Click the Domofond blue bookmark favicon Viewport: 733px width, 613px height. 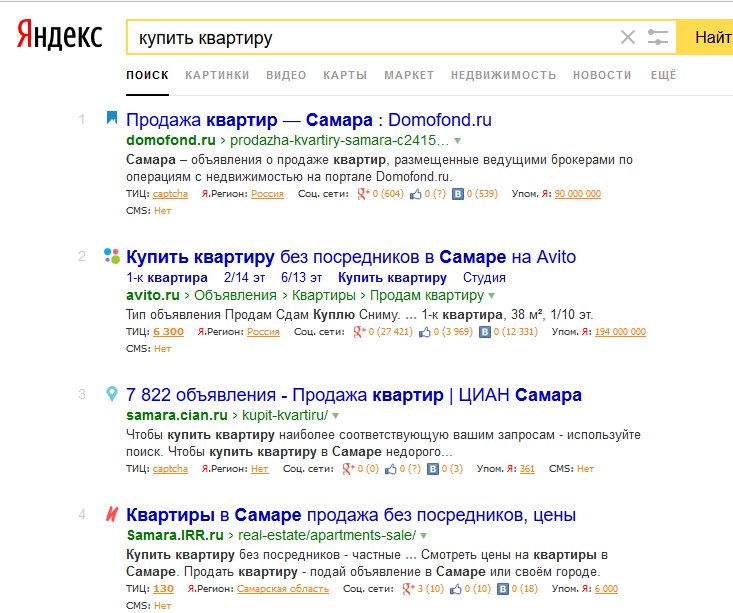[112, 118]
